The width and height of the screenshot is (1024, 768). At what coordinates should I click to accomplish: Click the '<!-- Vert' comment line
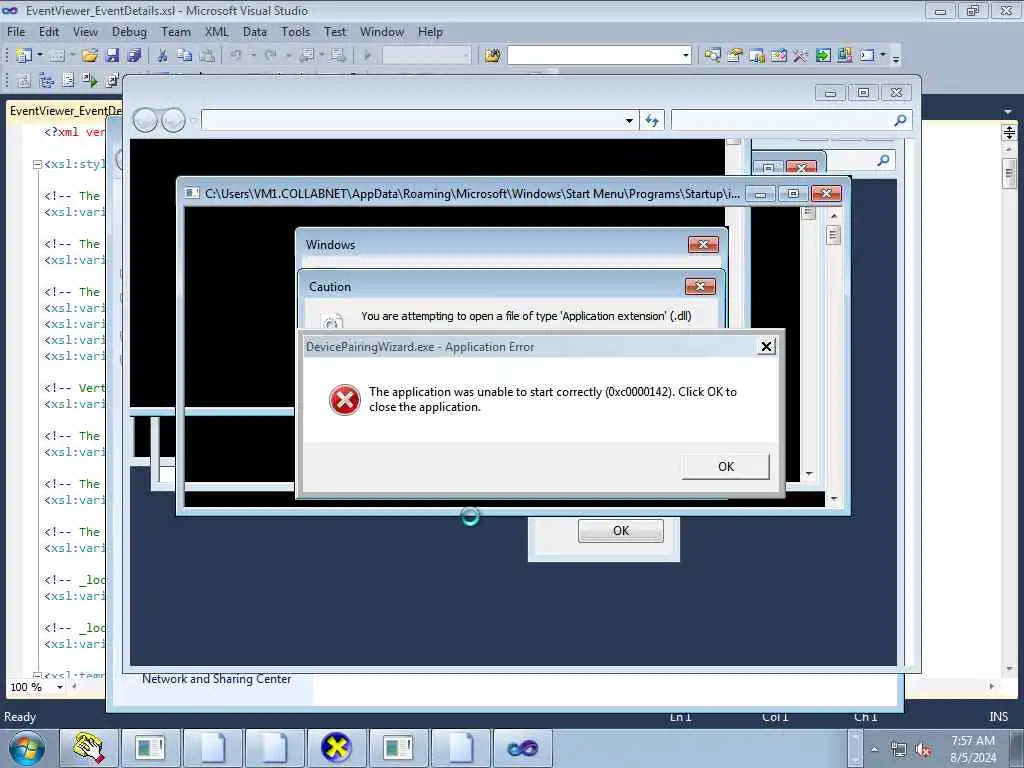[74, 388]
